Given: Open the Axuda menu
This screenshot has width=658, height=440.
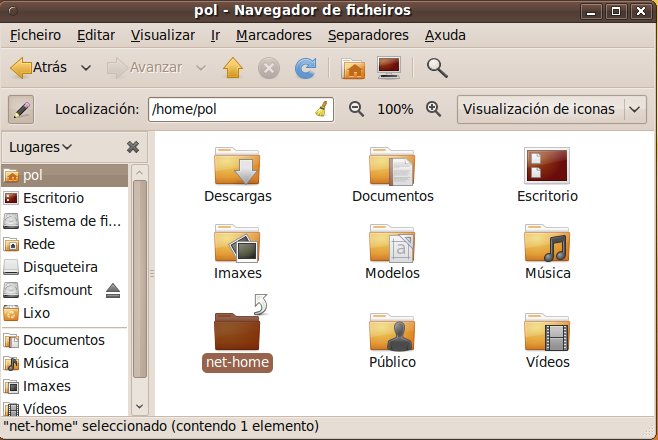Looking at the screenshot, I should (445, 35).
